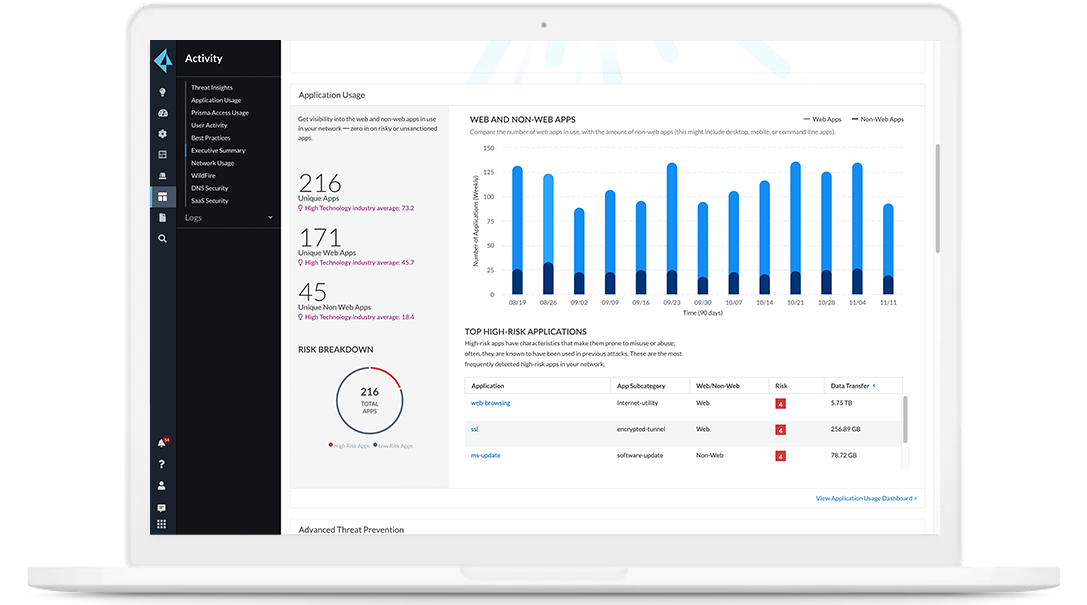Click the question mark help icon
Image resolution: width=1087 pixels, height=605 pixels.
(x=162, y=464)
